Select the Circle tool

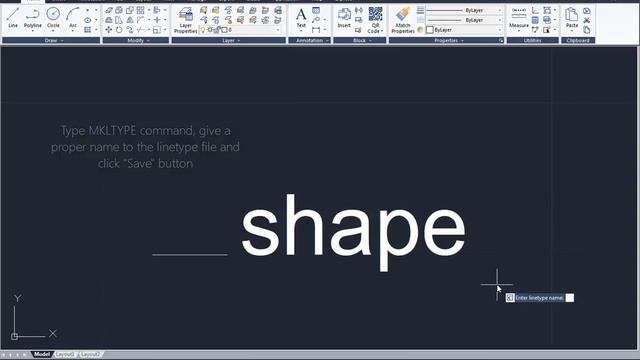coord(53,17)
